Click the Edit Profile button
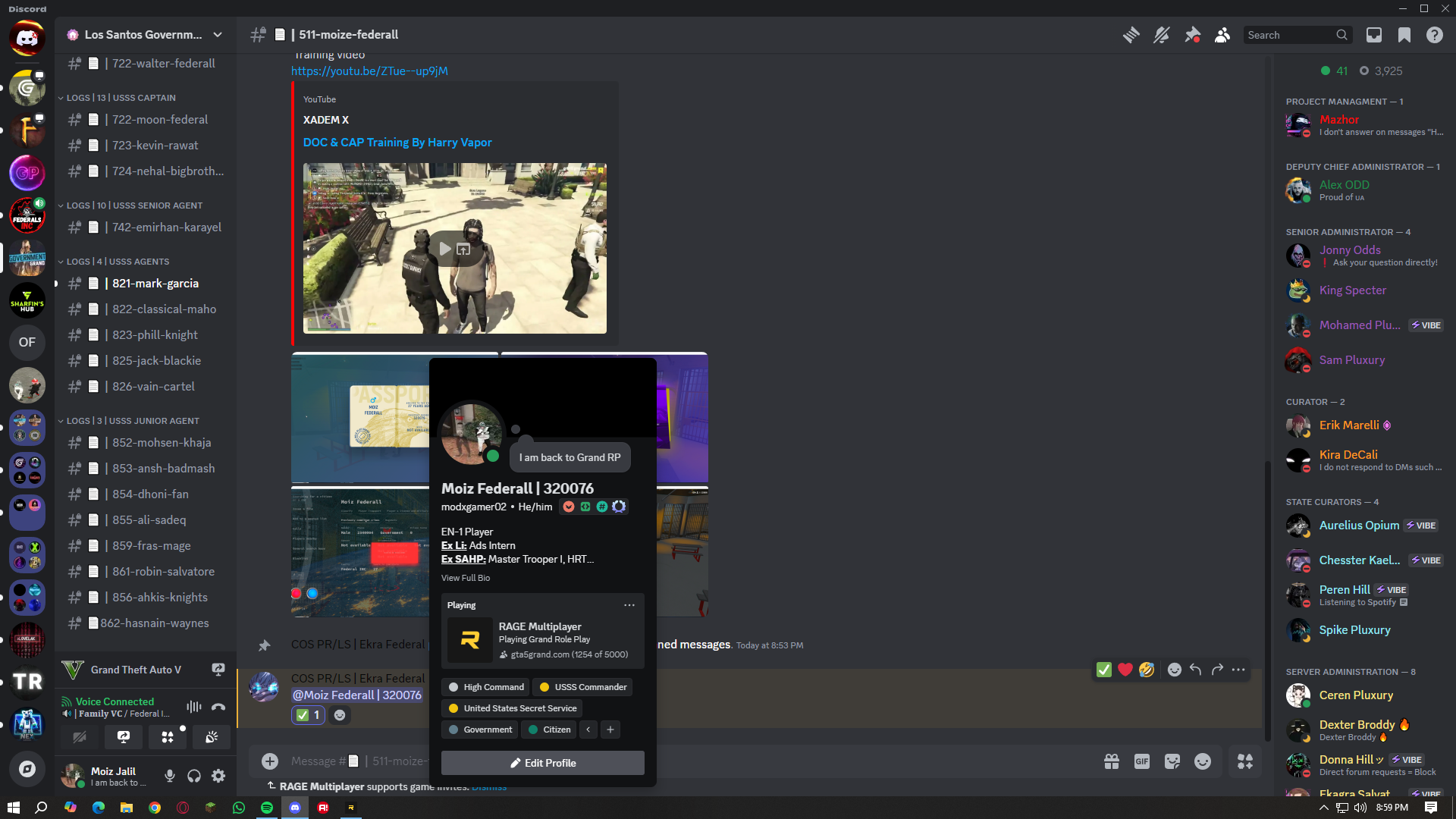This screenshot has width=1456, height=819. (543, 763)
